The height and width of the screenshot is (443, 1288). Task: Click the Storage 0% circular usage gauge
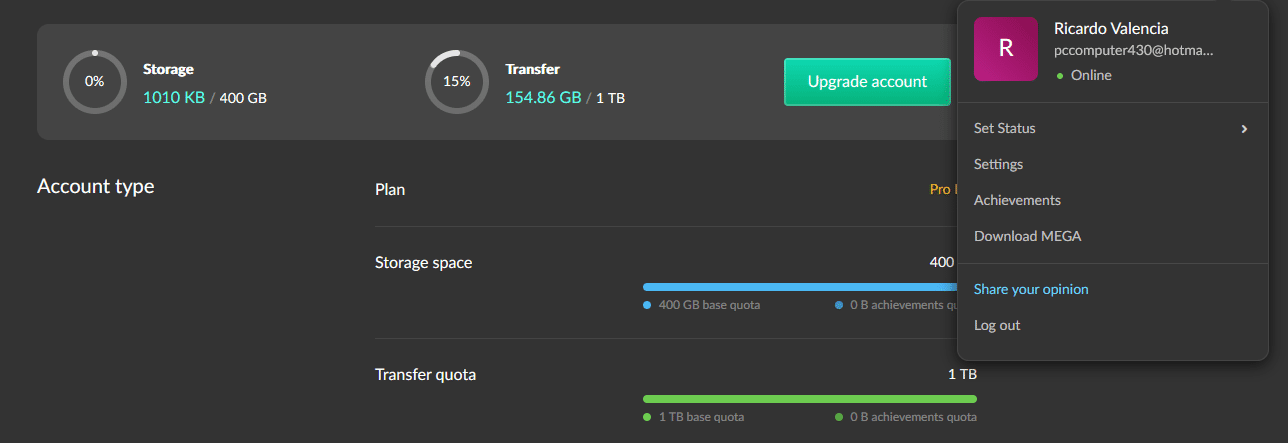tap(94, 82)
